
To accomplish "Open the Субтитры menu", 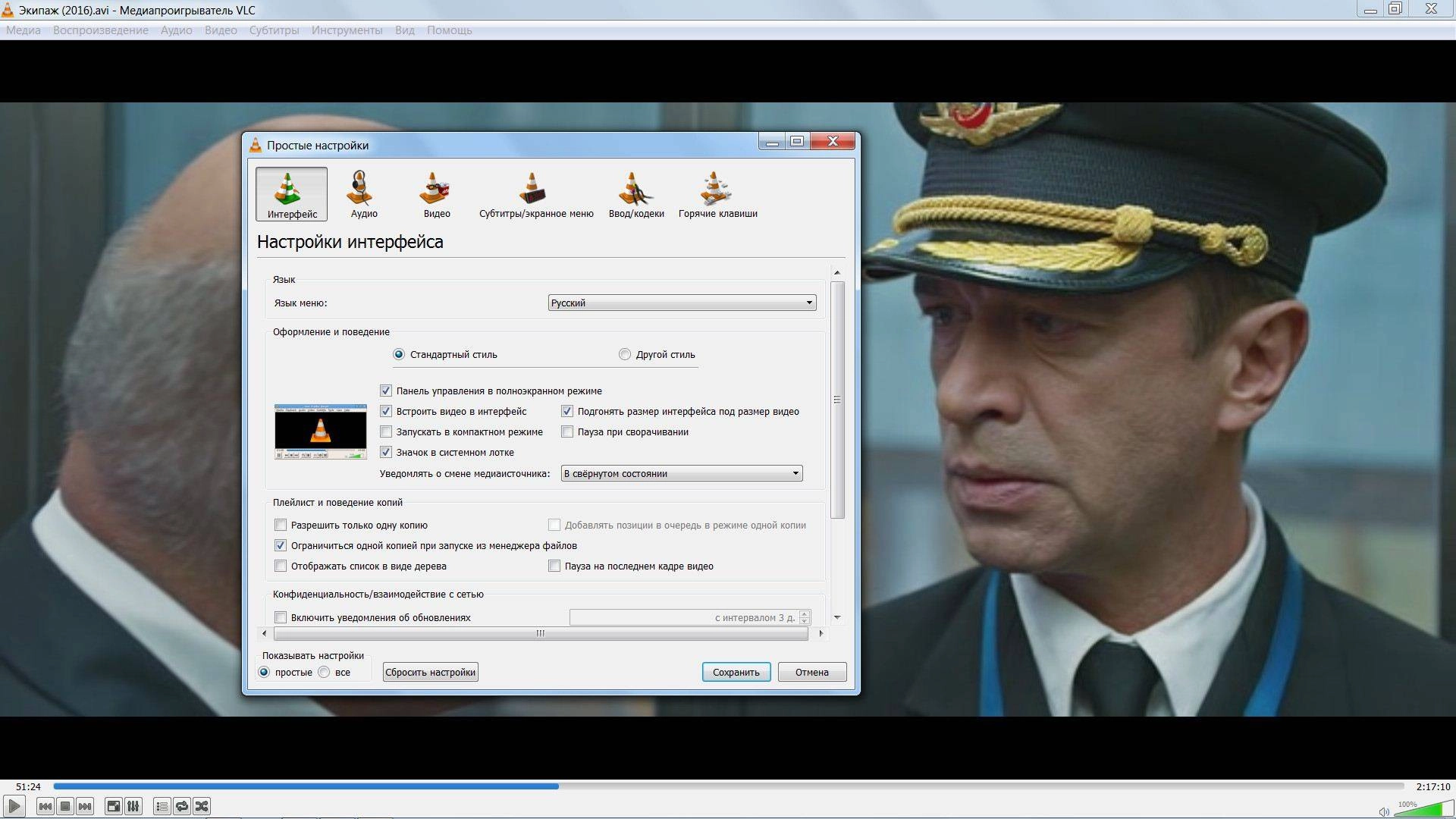I will (x=274, y=30).
